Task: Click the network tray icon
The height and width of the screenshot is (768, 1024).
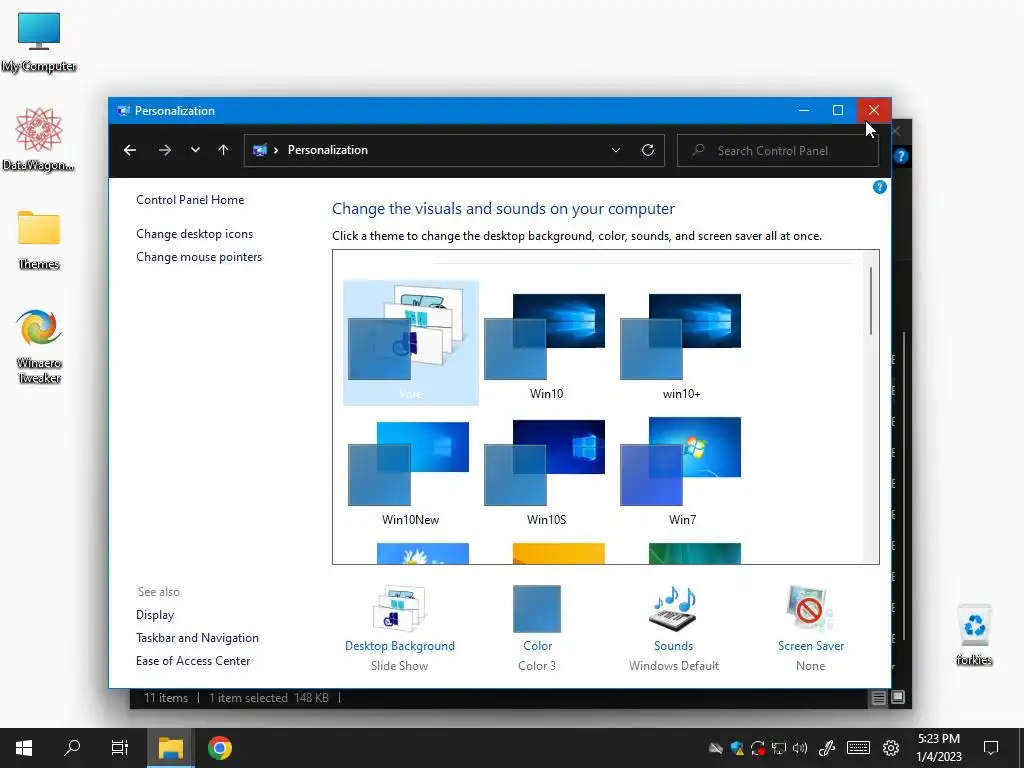Action: [779, 748]
